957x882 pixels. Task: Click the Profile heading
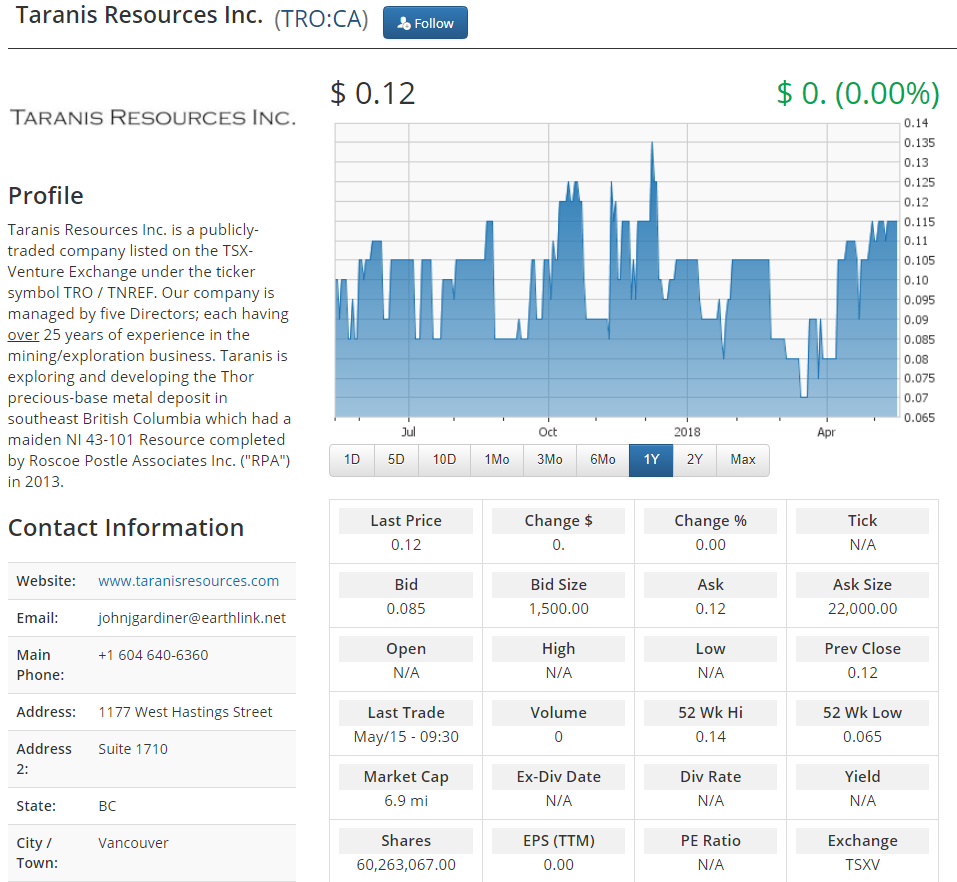pyautogui.click(x=46, y=196)
